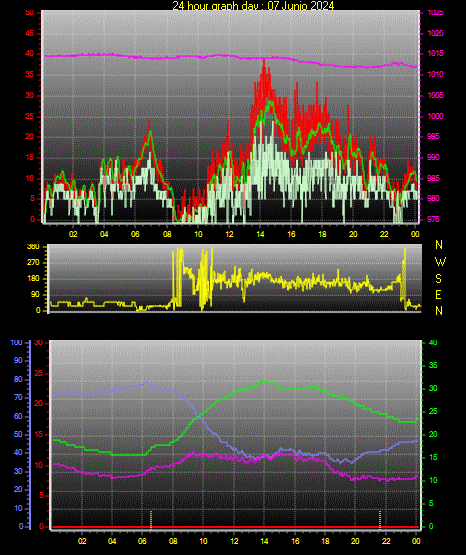Click the yellow N label atop compass scale
Screen dimensions: 466x555
439,245
